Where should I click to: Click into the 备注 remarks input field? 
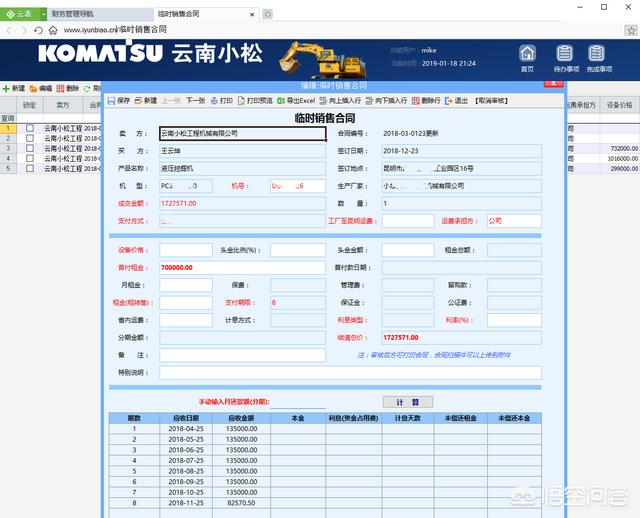coord(242,355)
